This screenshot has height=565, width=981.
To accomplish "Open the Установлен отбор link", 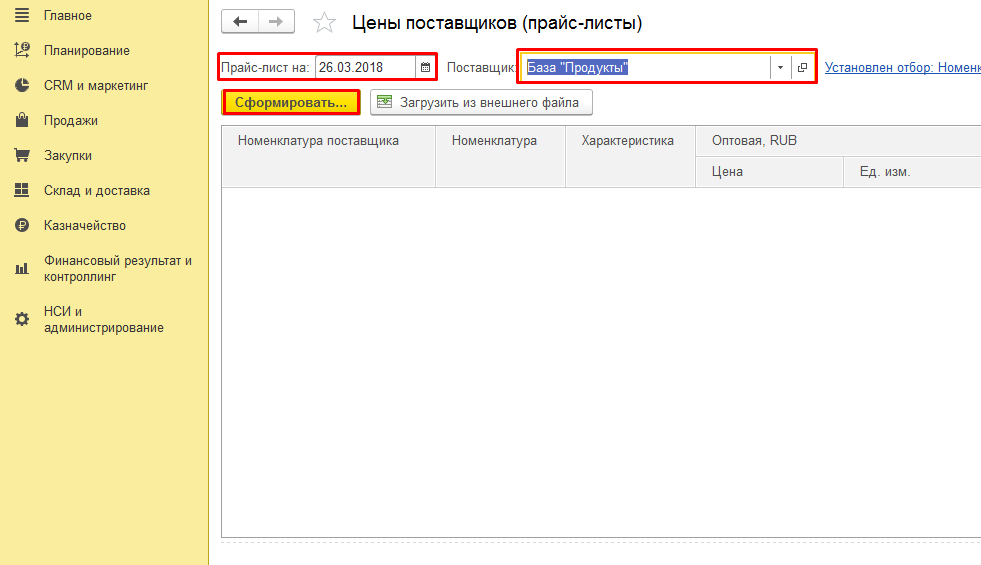I will tap(902, 67).
